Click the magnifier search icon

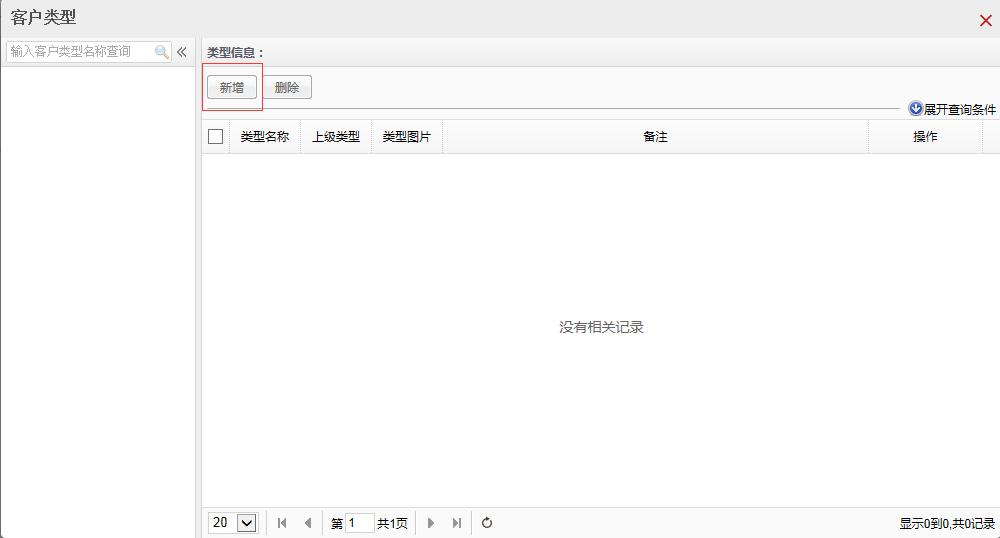[161, 52]
